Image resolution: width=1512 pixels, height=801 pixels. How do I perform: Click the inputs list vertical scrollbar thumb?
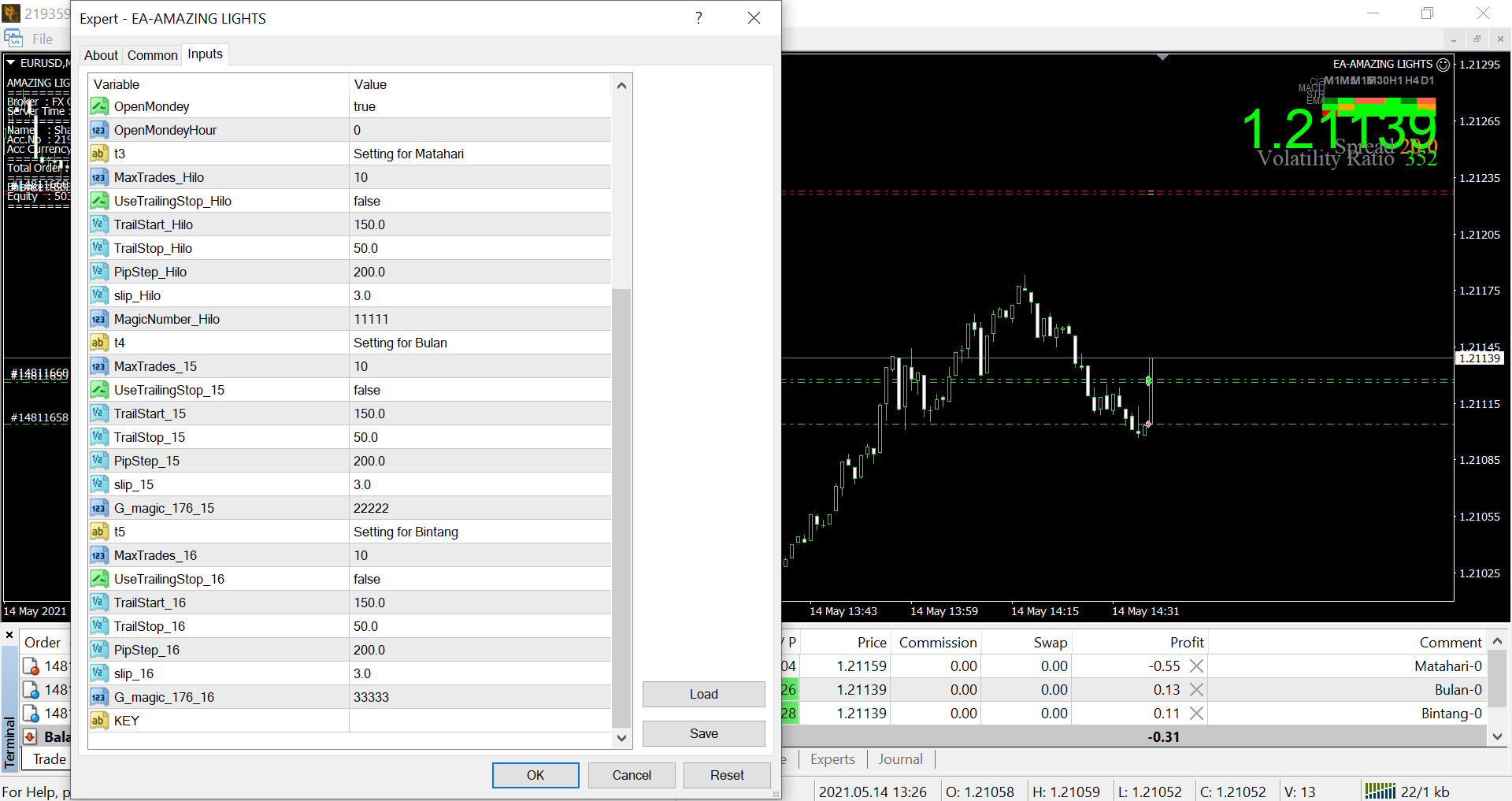point(621,504)
